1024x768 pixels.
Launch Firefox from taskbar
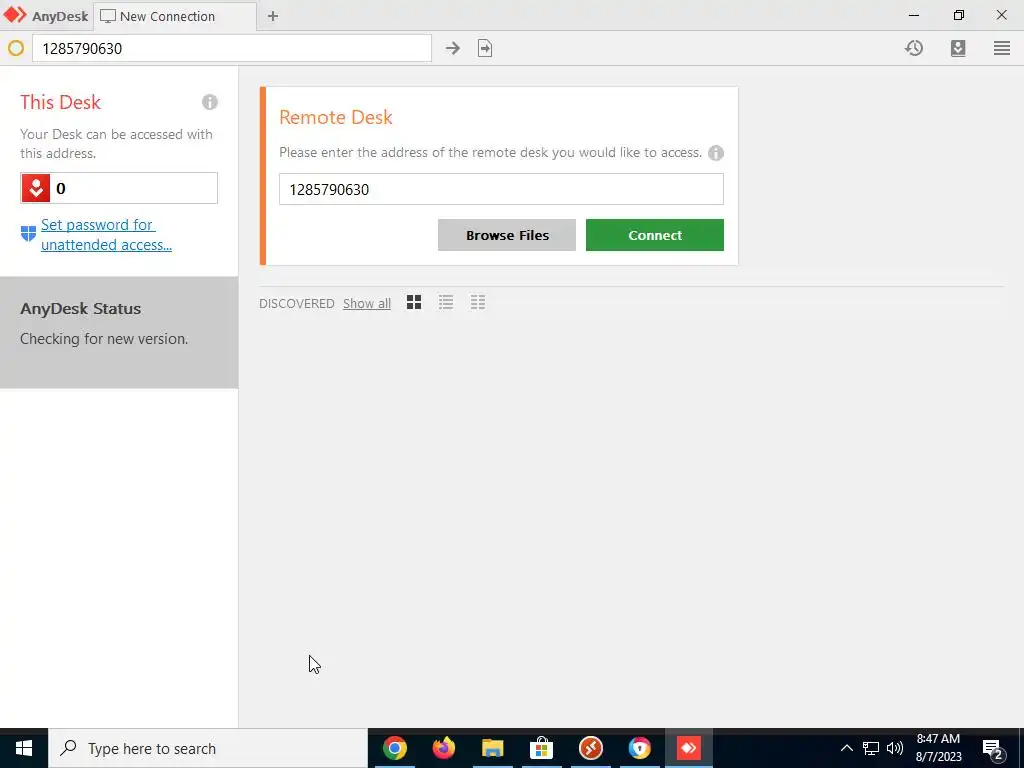pyautogui.click(x=443, y=748)
